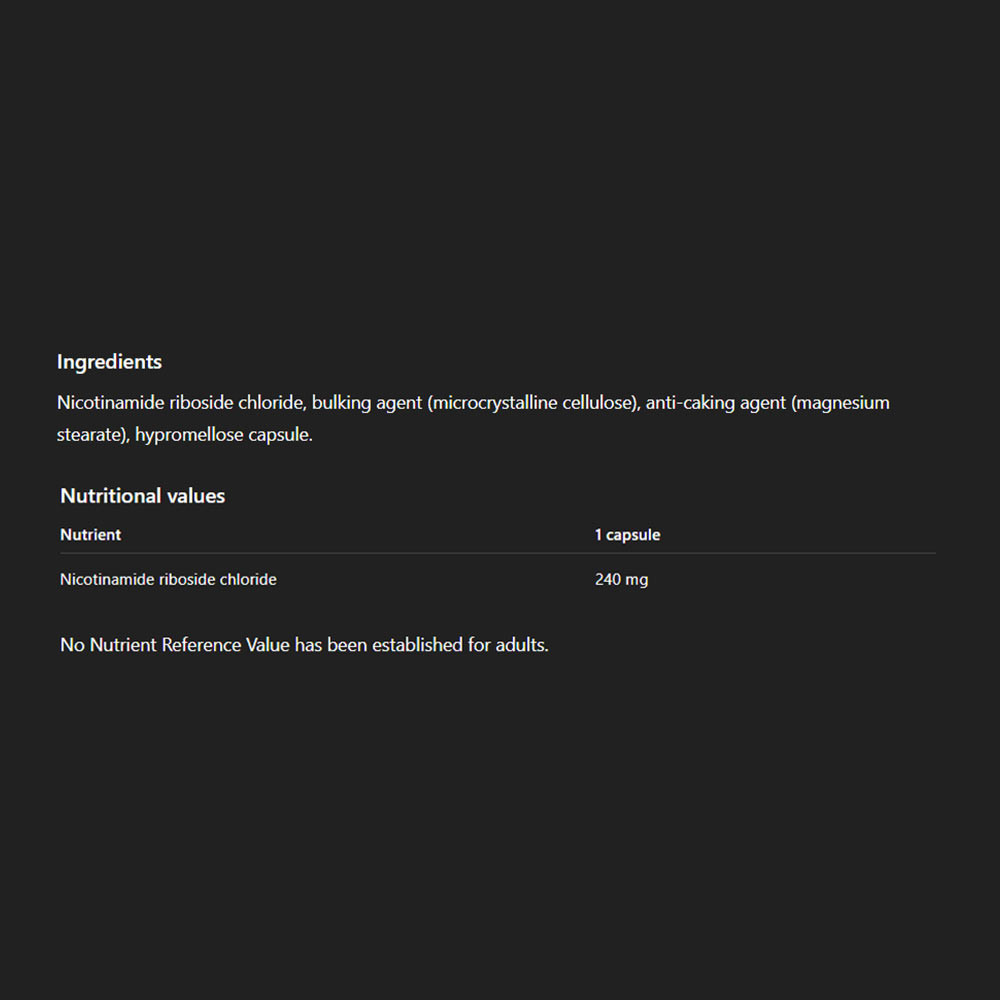The width and height of the screenshot is (1000, 1000).
Task: Click the word adults in the note
Action: tap(520, 645)
